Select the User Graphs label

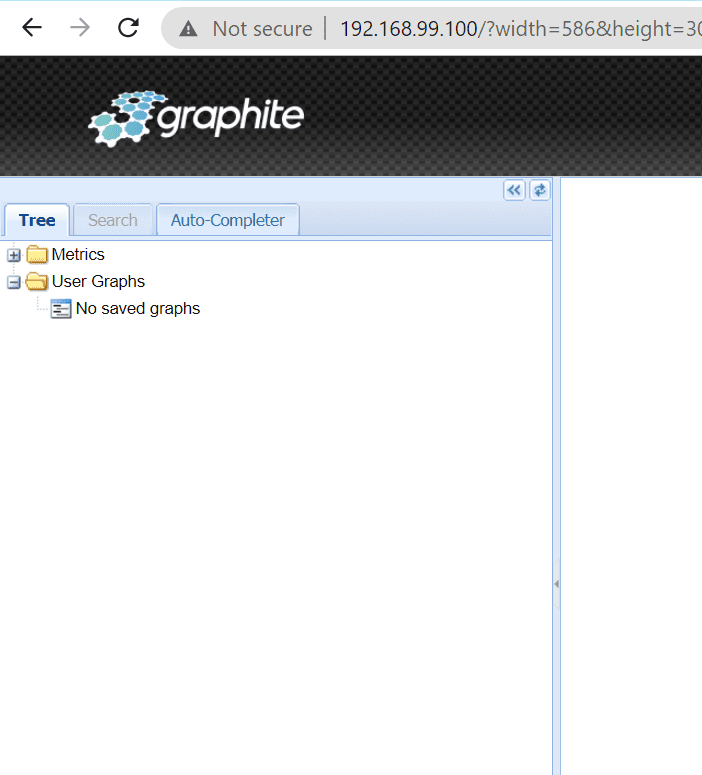click(x=98, y=282)
